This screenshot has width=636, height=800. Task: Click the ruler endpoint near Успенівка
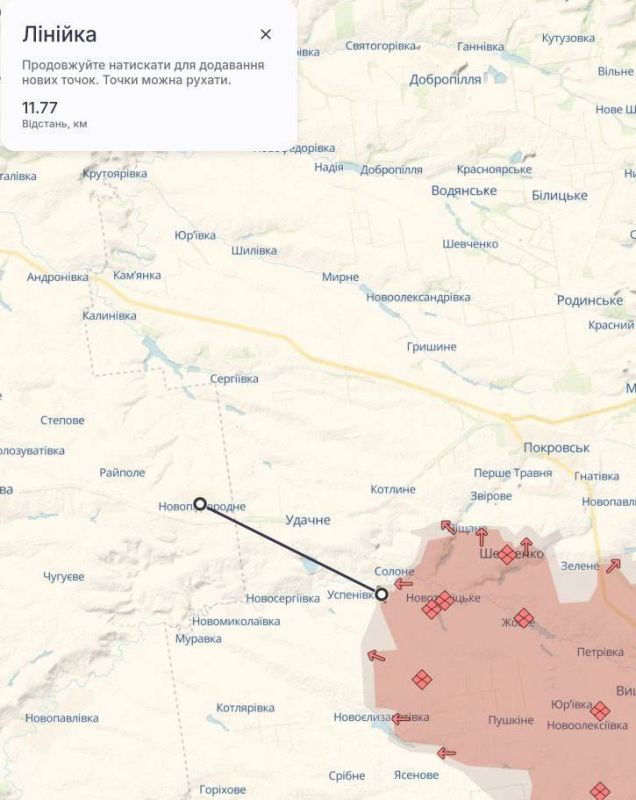pyautogui.click(x=381, y=593)
